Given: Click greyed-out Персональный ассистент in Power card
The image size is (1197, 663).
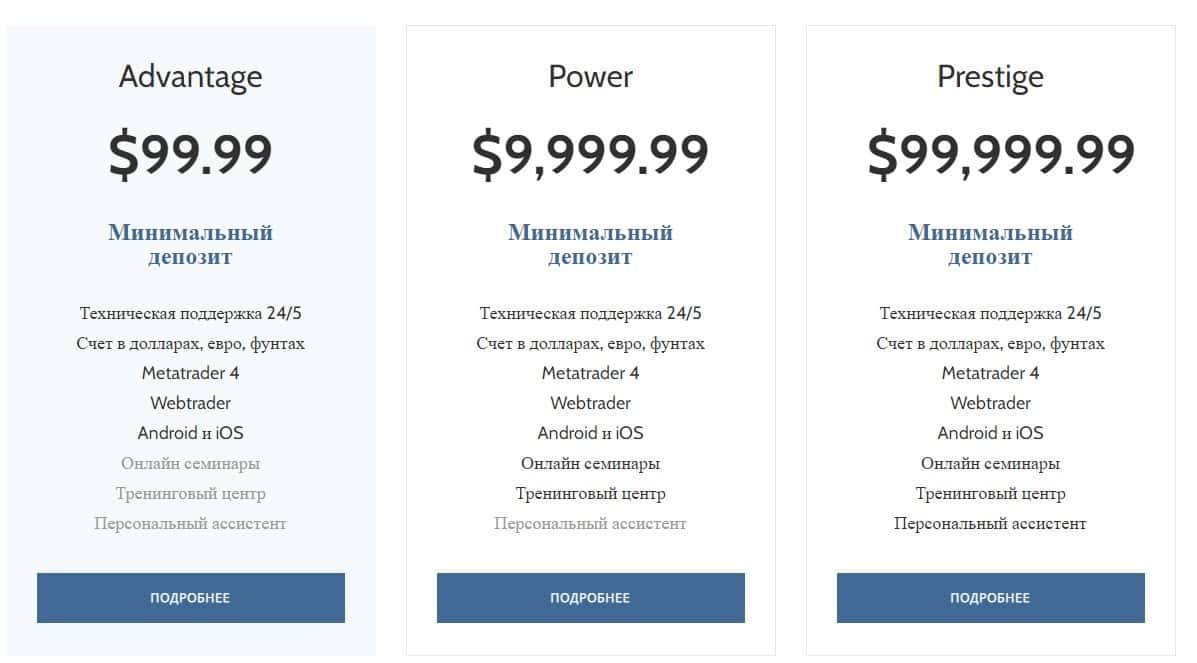Looking at the screenshot, I should click(590, 523).
